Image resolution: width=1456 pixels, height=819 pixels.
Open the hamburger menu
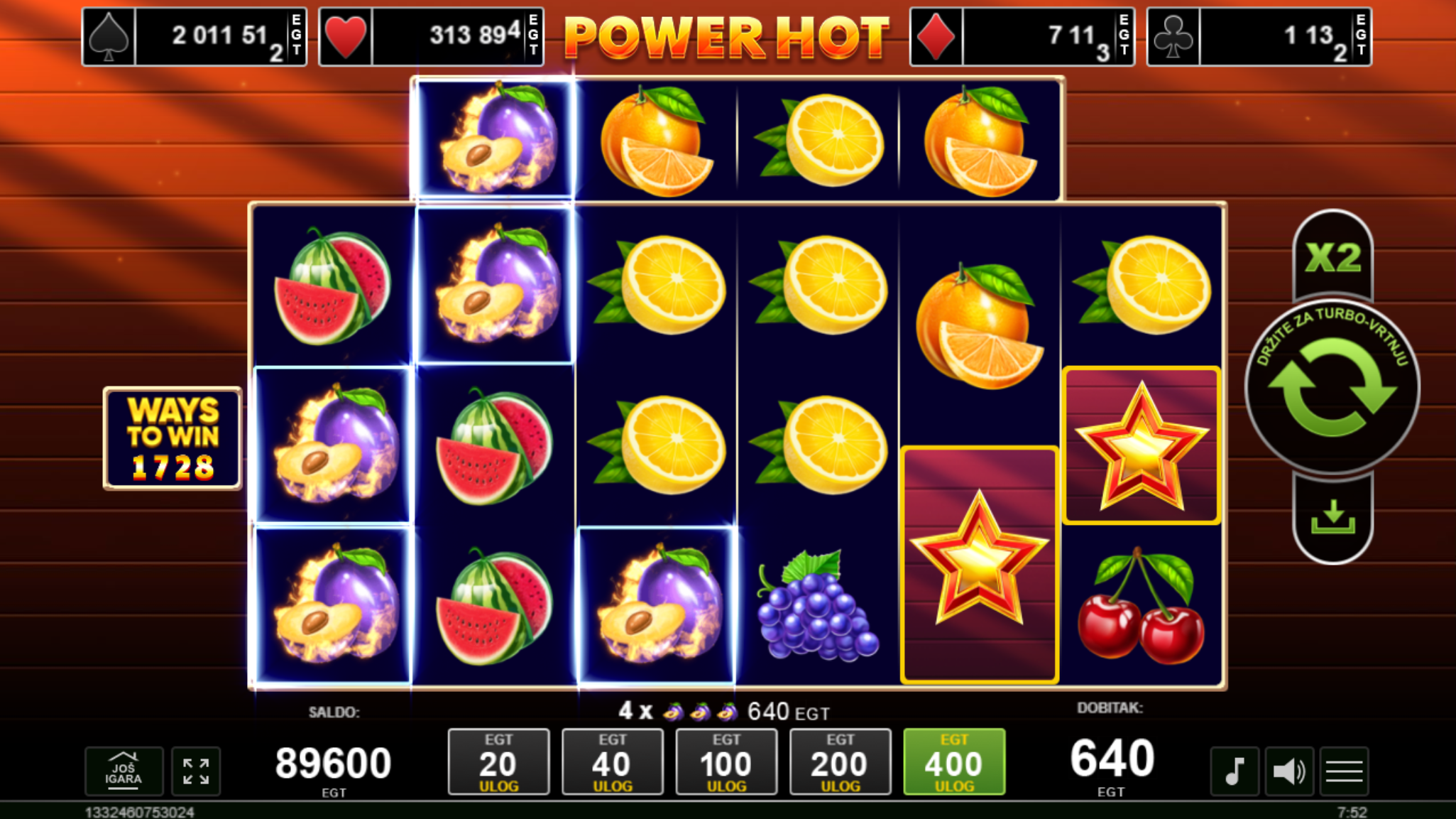click(x=1344, y=771)
